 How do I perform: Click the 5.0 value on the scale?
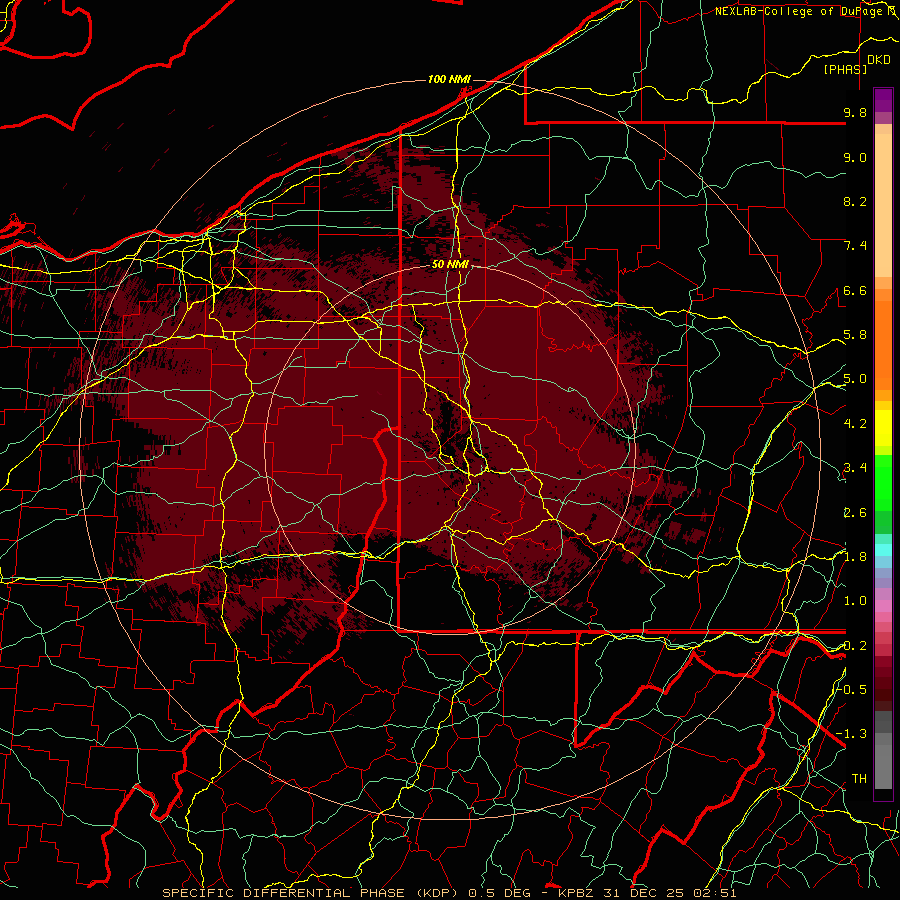point(855,379)
